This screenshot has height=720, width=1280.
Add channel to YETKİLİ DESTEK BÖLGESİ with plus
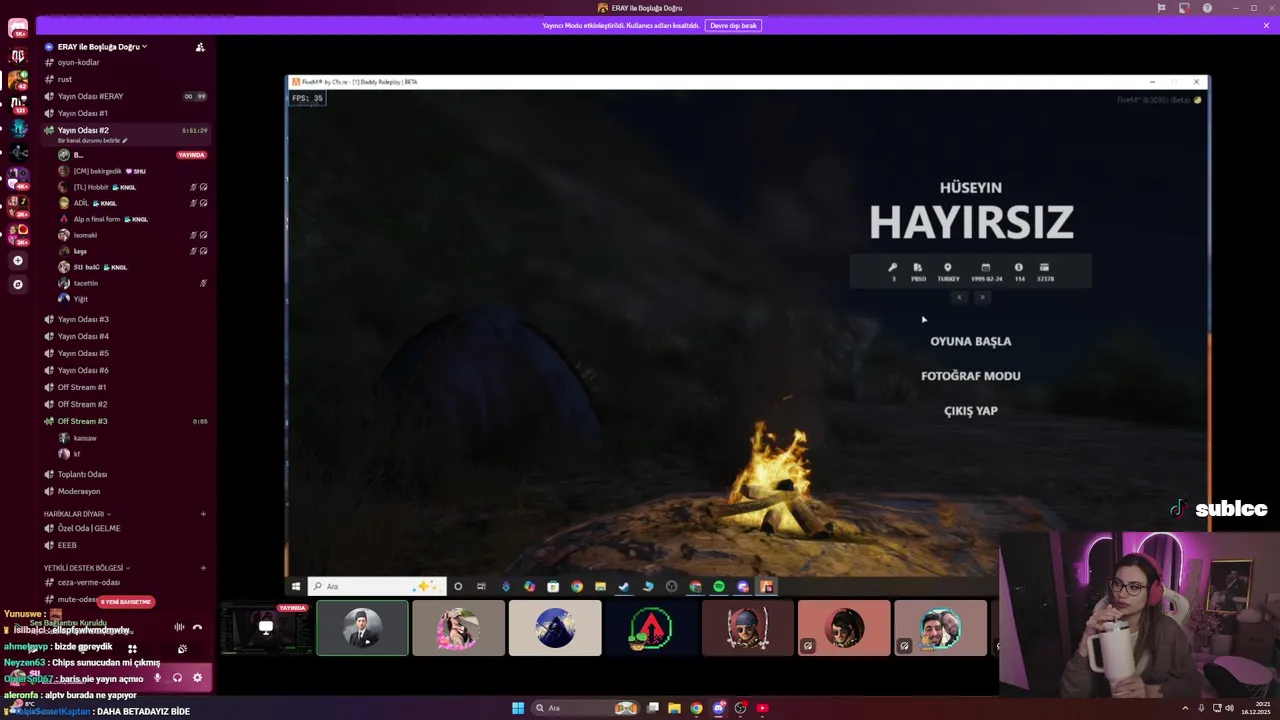203,568
